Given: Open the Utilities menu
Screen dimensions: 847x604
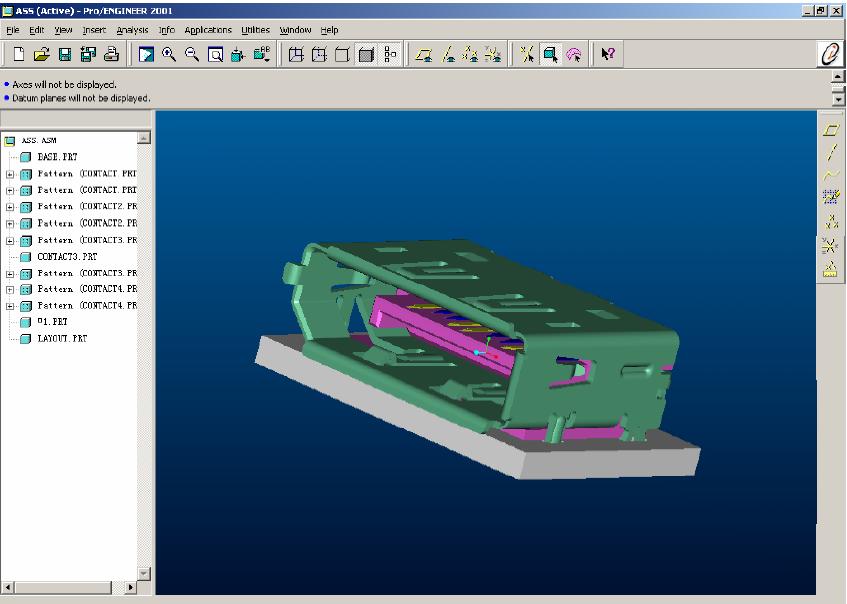Looking at the screenshot, I should 255,30.
